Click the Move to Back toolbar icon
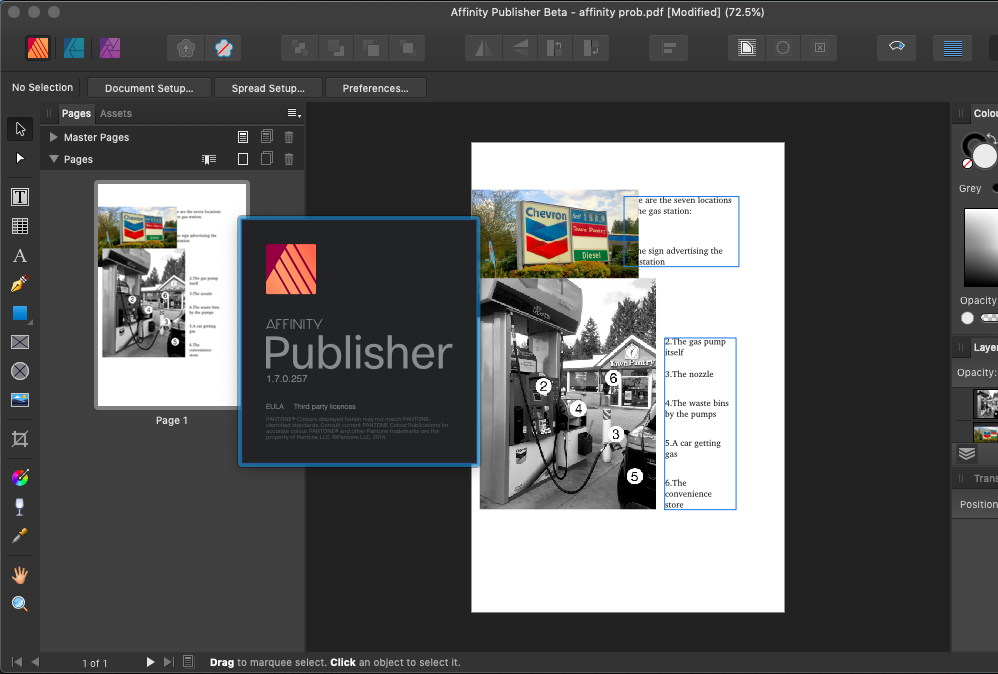998x674 pixels. (x=299, y=48)
